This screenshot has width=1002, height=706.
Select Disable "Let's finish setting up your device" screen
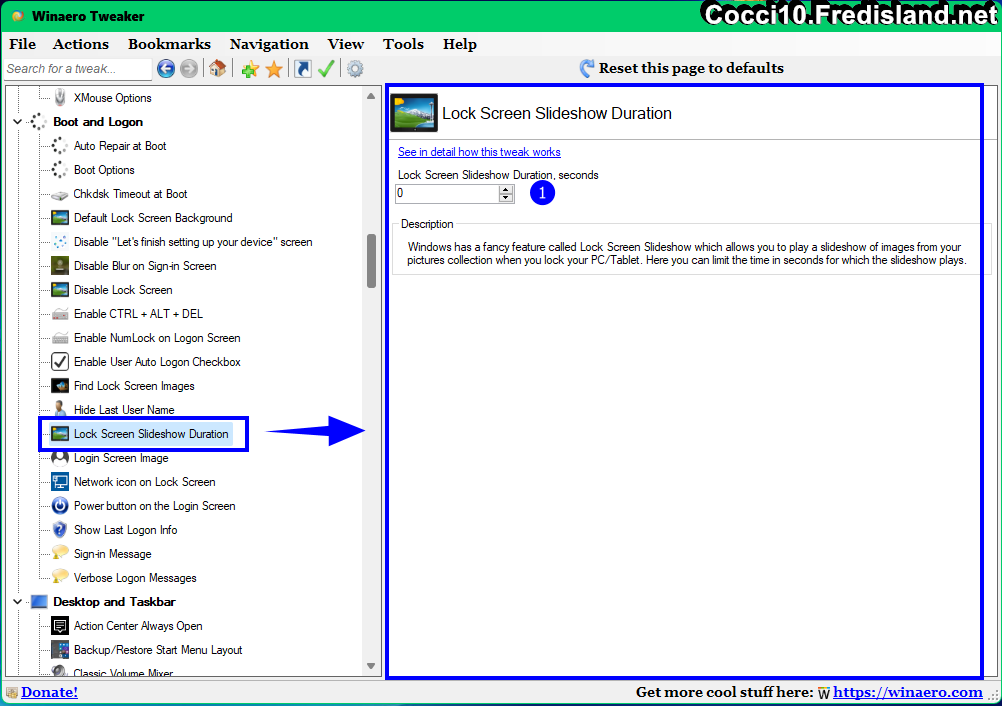[193, 242]
